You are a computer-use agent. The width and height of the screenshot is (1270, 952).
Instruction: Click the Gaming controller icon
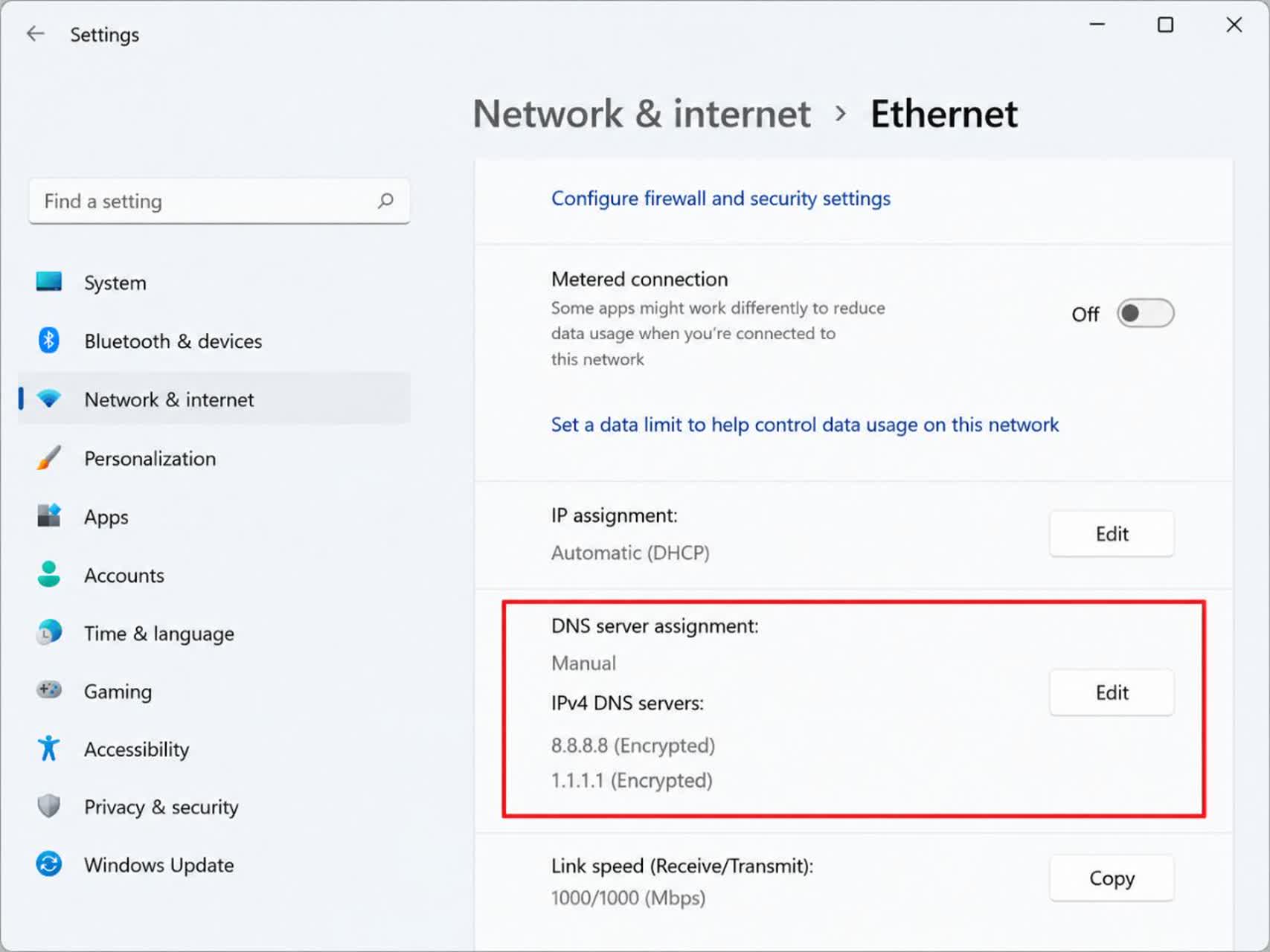(x=49, y=690)
